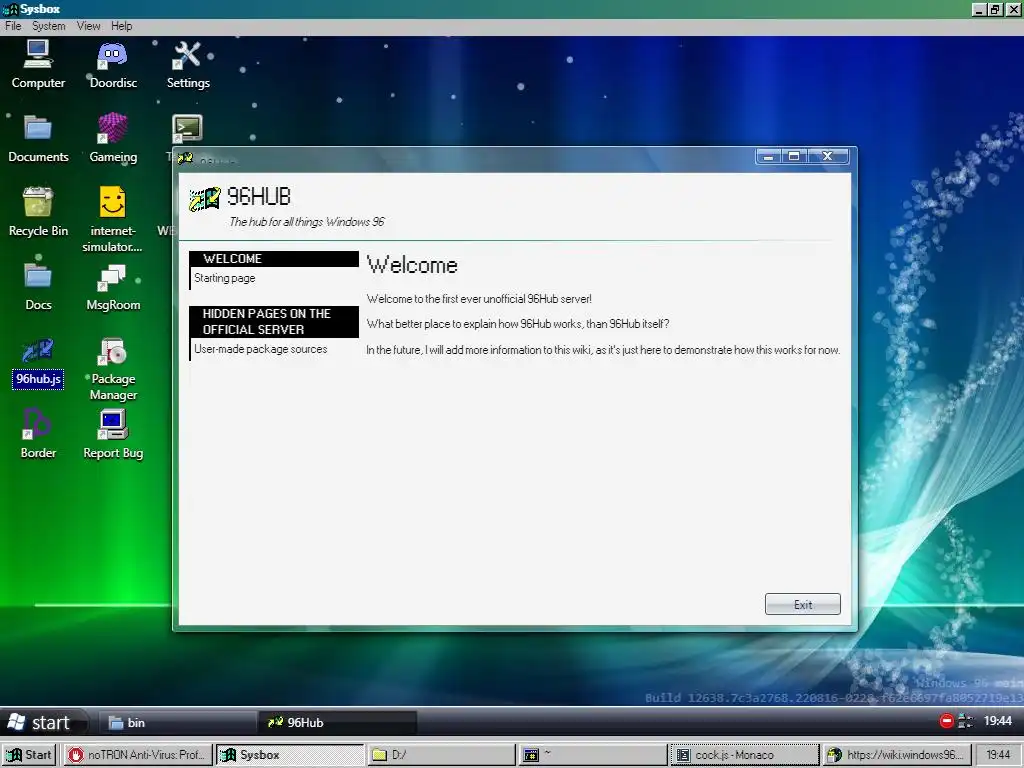
Task: Click the 96HUB logo in the header
Action: click(x=205, y=199)
